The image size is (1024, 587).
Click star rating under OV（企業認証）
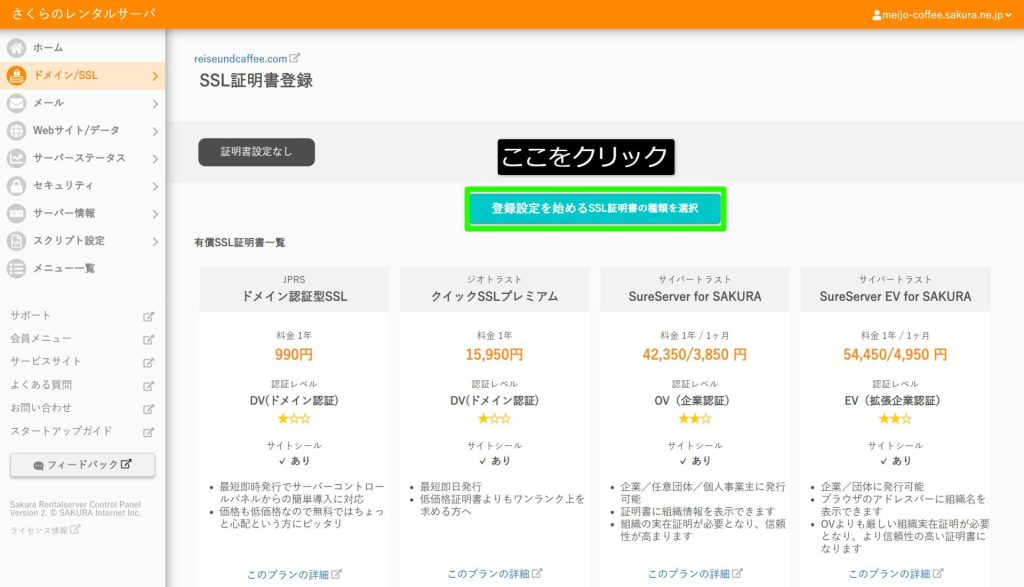point(695,419)
